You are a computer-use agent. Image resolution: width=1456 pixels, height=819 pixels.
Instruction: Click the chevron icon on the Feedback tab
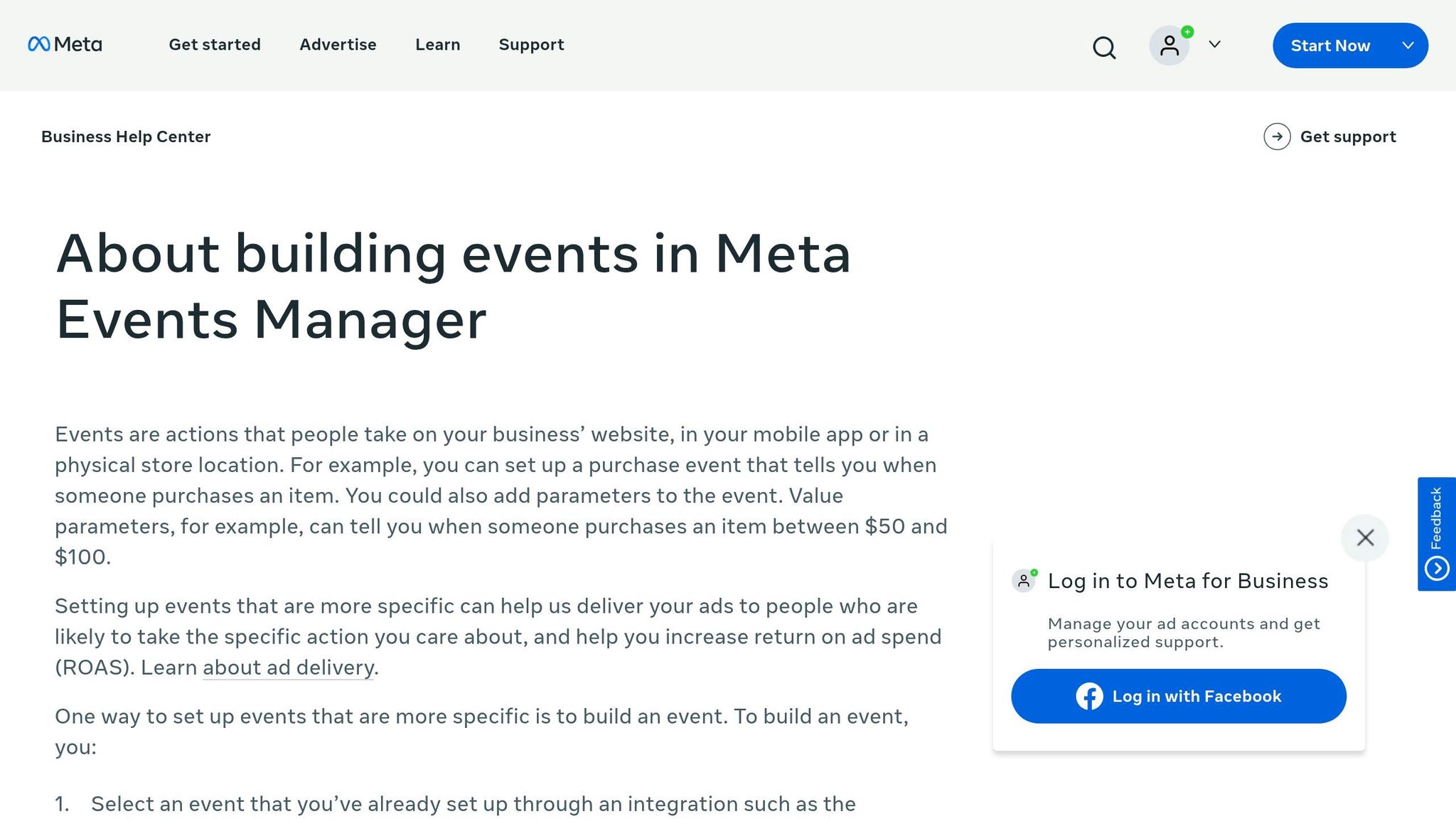(x=1438, y=569)
